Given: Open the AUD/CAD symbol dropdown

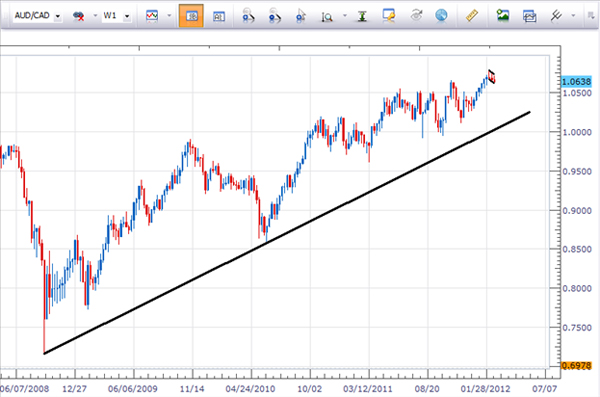Looking at the screenshot, I should pos(37,16).
